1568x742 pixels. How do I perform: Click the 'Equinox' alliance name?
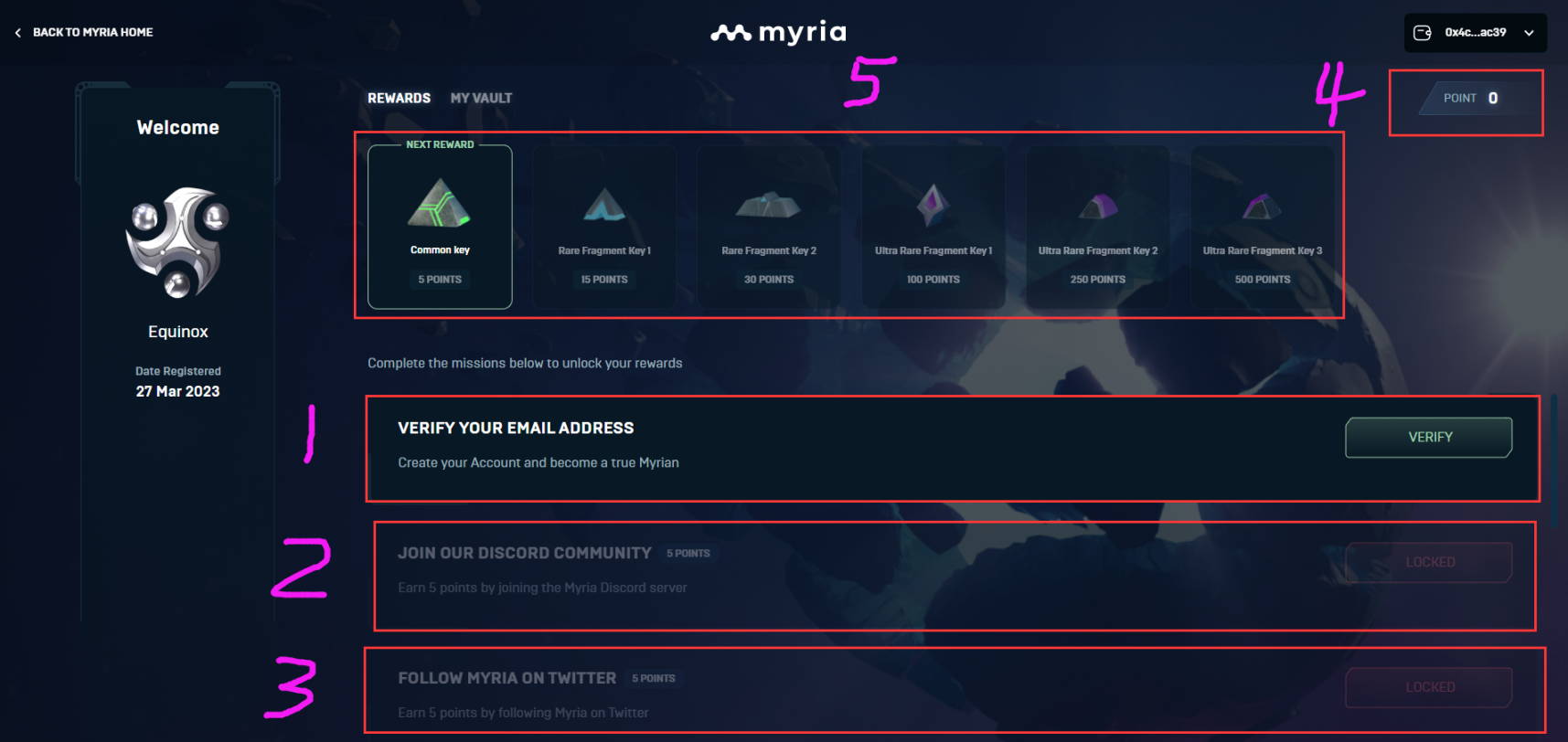point(178,332)
